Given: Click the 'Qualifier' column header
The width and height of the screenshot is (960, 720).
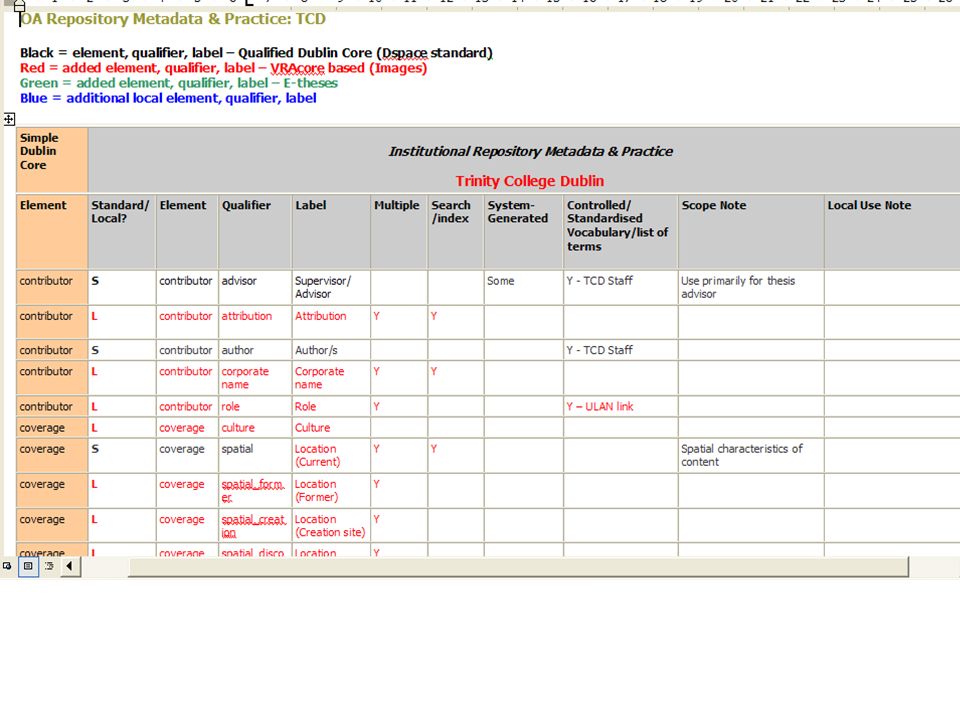Looking at the screenshot, I should (x=255, y=231).
